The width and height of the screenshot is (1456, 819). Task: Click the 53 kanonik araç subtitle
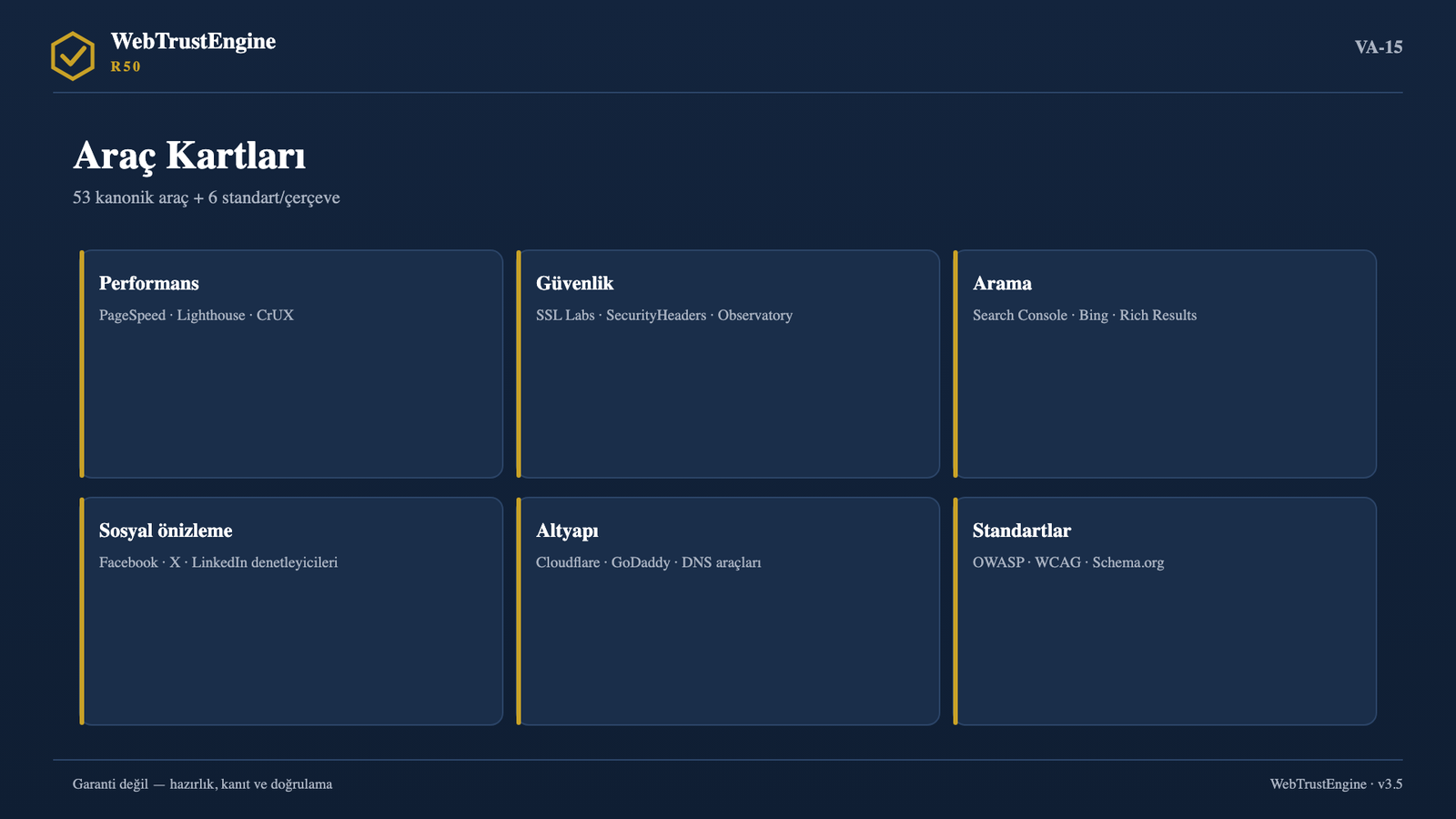point(207,197)
